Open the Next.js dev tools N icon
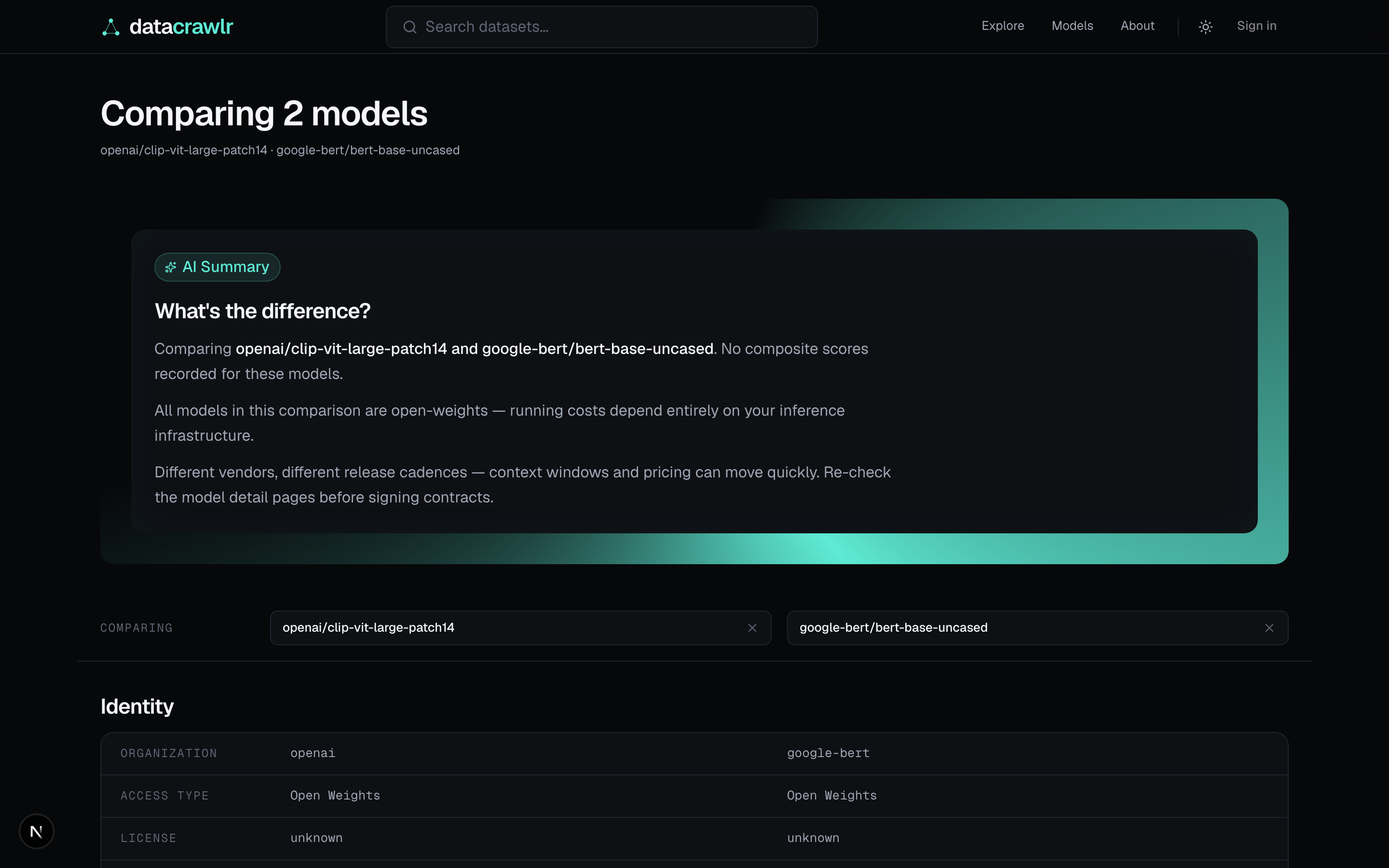The image size is (1389, 868). tap(36, 831)
